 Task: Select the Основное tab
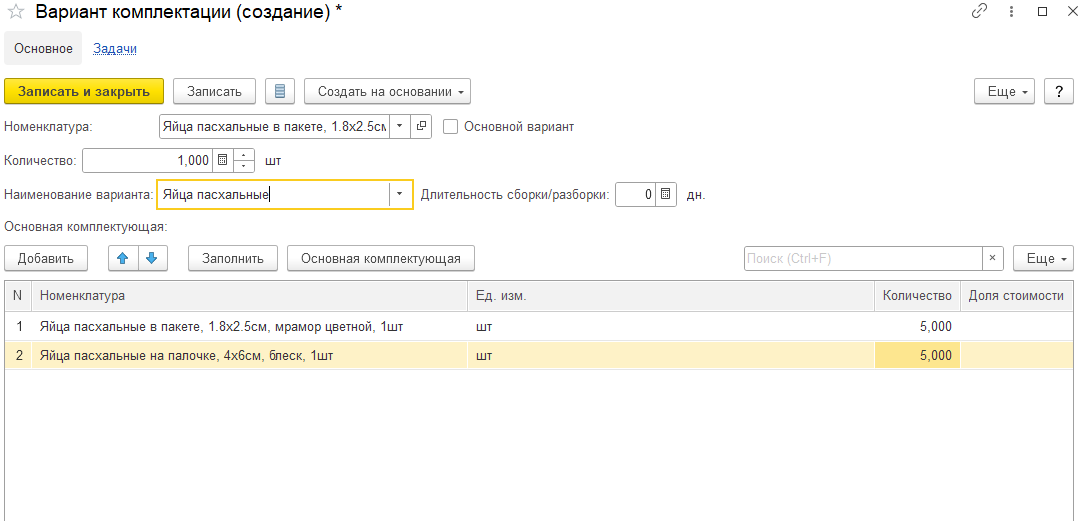(43, 48)
